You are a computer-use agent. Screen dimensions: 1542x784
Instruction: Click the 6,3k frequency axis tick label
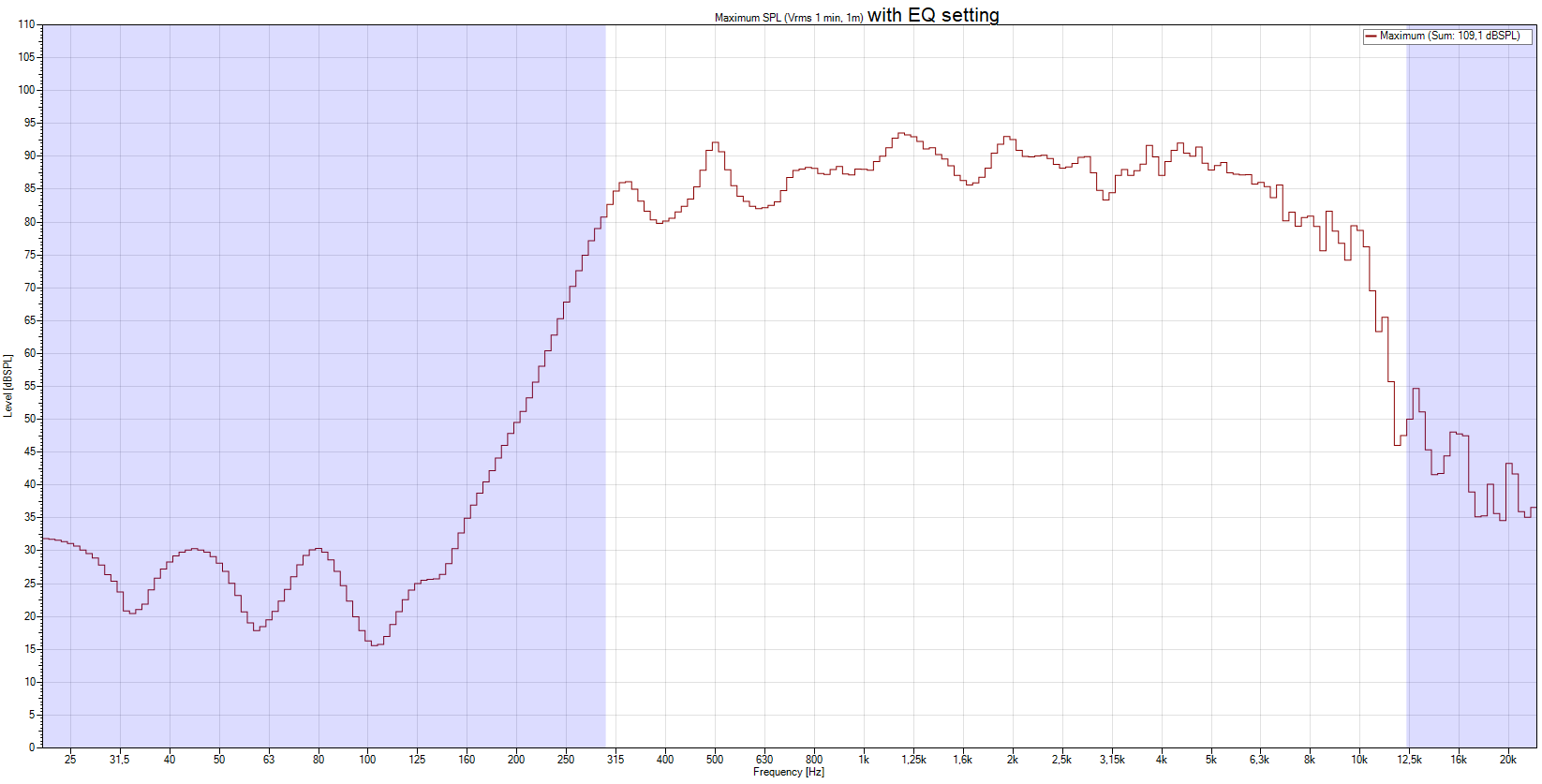click(1259, 760)
